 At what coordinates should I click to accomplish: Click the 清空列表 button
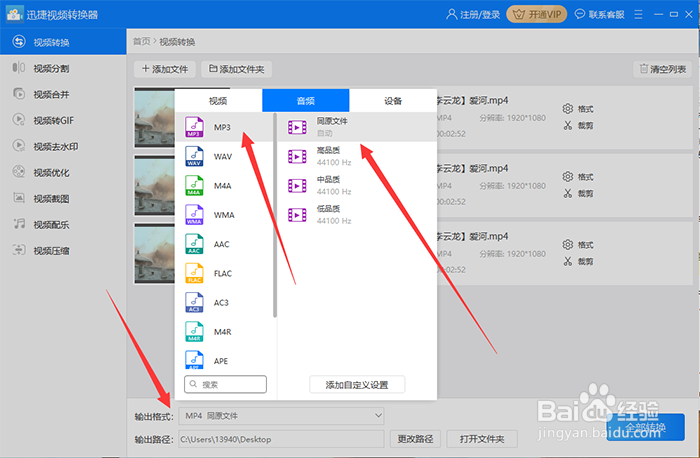[662, 69]
